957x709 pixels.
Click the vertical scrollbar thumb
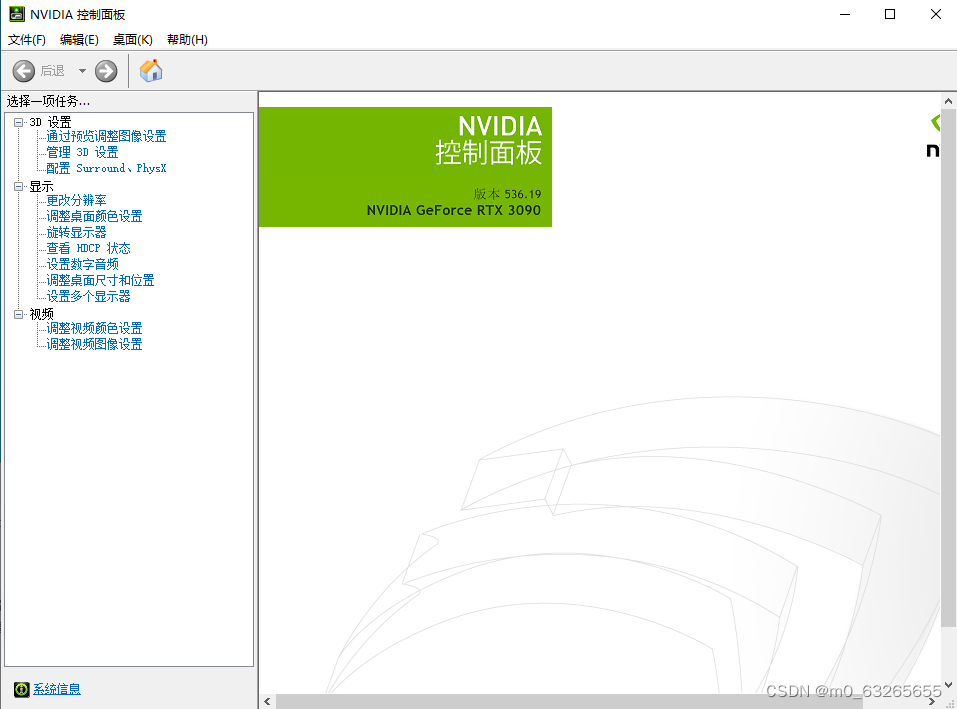click(x=948, y=368)
